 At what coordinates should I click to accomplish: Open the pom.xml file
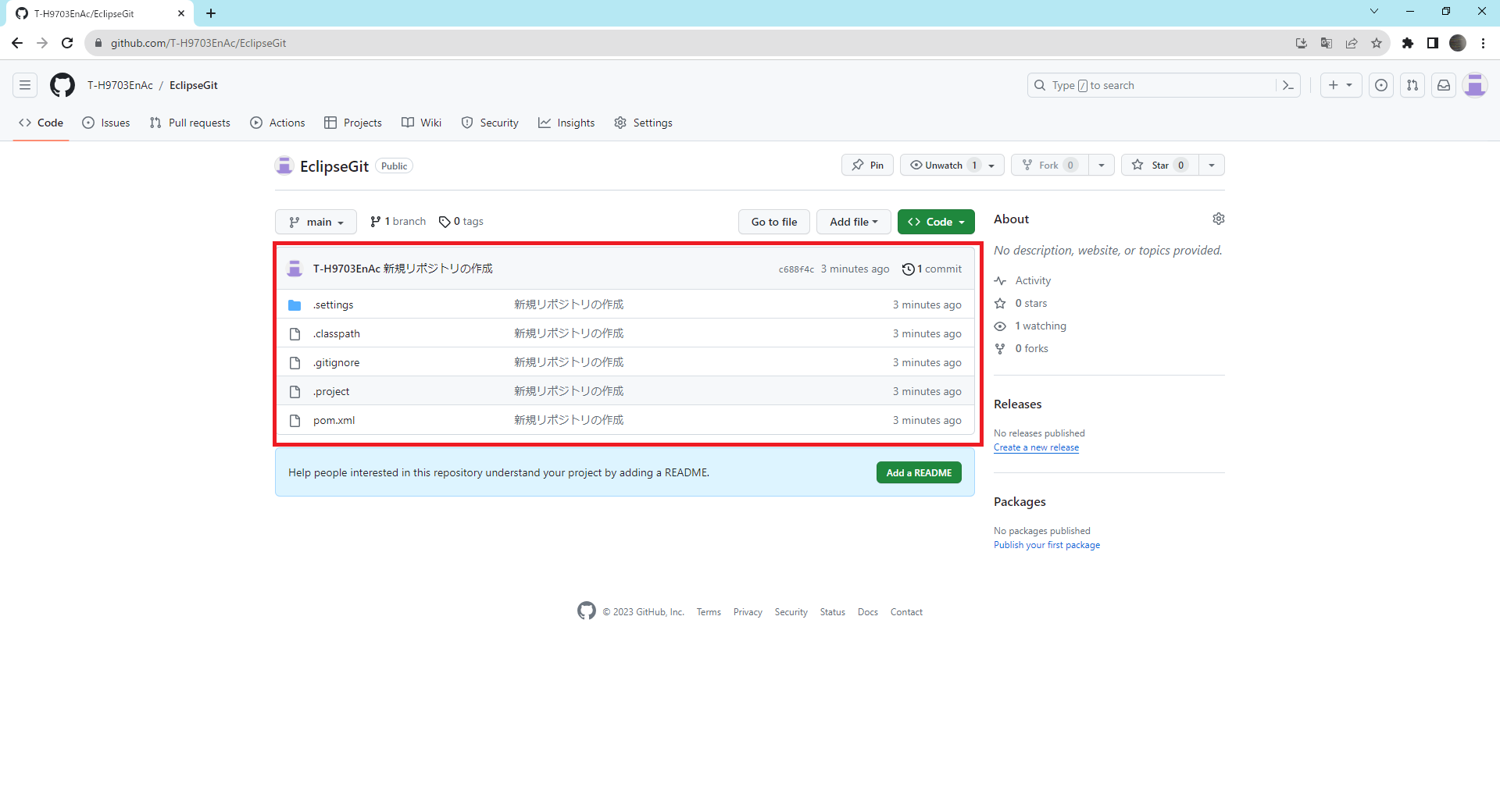tap(334, 420)
